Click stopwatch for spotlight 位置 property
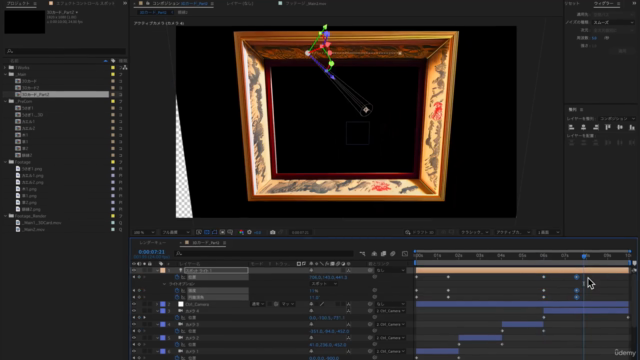Screen dimensions: 640x360 point(177,277)
